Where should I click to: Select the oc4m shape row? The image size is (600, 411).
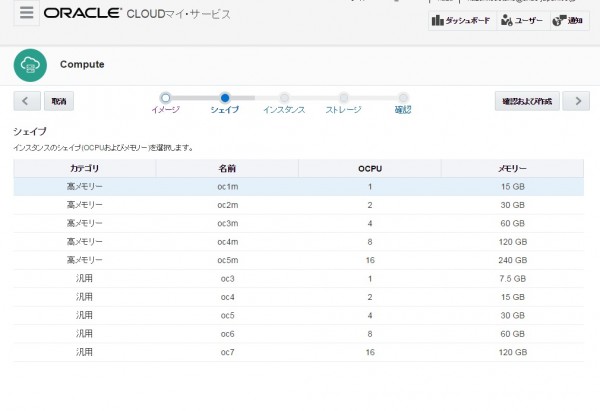[299, 242]
